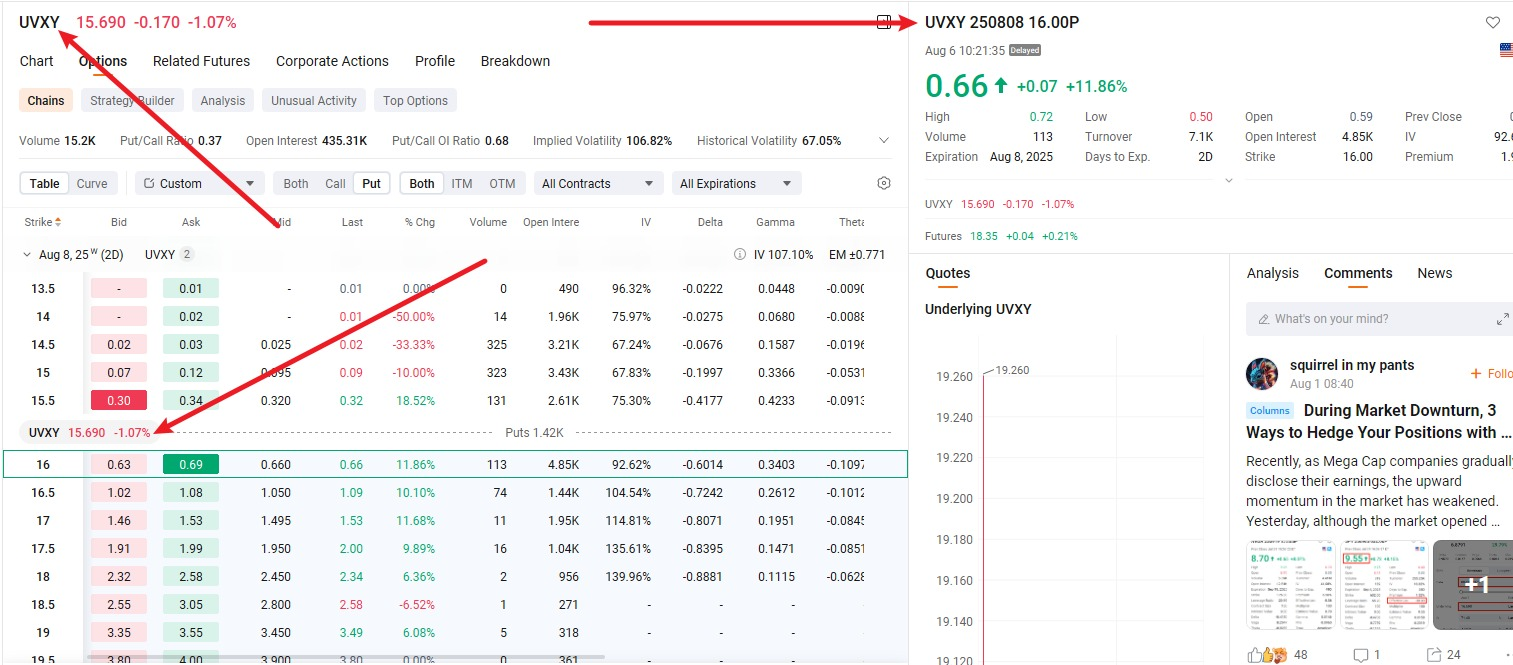Open the options Analysis sub-tab
Viewport: 1513px width, 665px height.
[x=223, y=100]
